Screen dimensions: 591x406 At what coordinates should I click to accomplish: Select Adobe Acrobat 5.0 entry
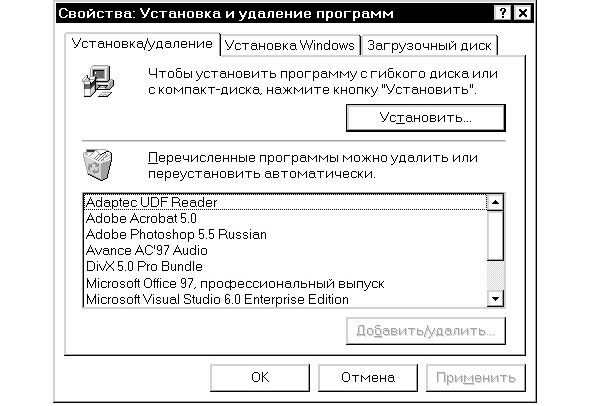285,219
